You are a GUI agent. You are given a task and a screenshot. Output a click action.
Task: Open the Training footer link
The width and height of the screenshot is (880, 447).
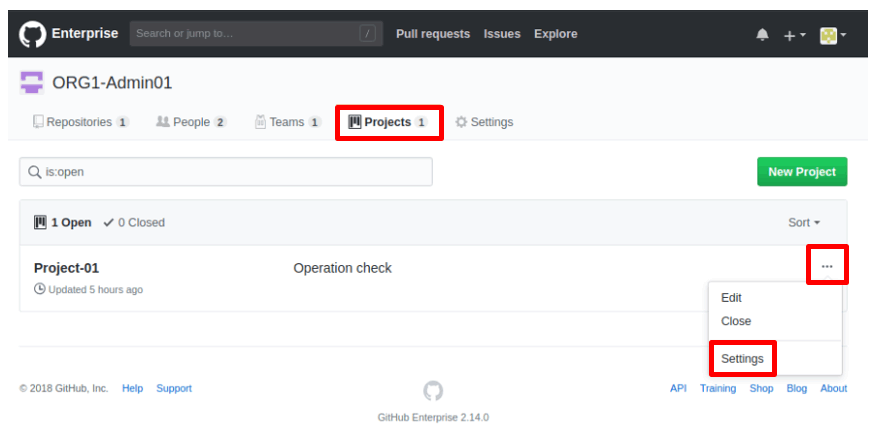[x=718, y=388]
